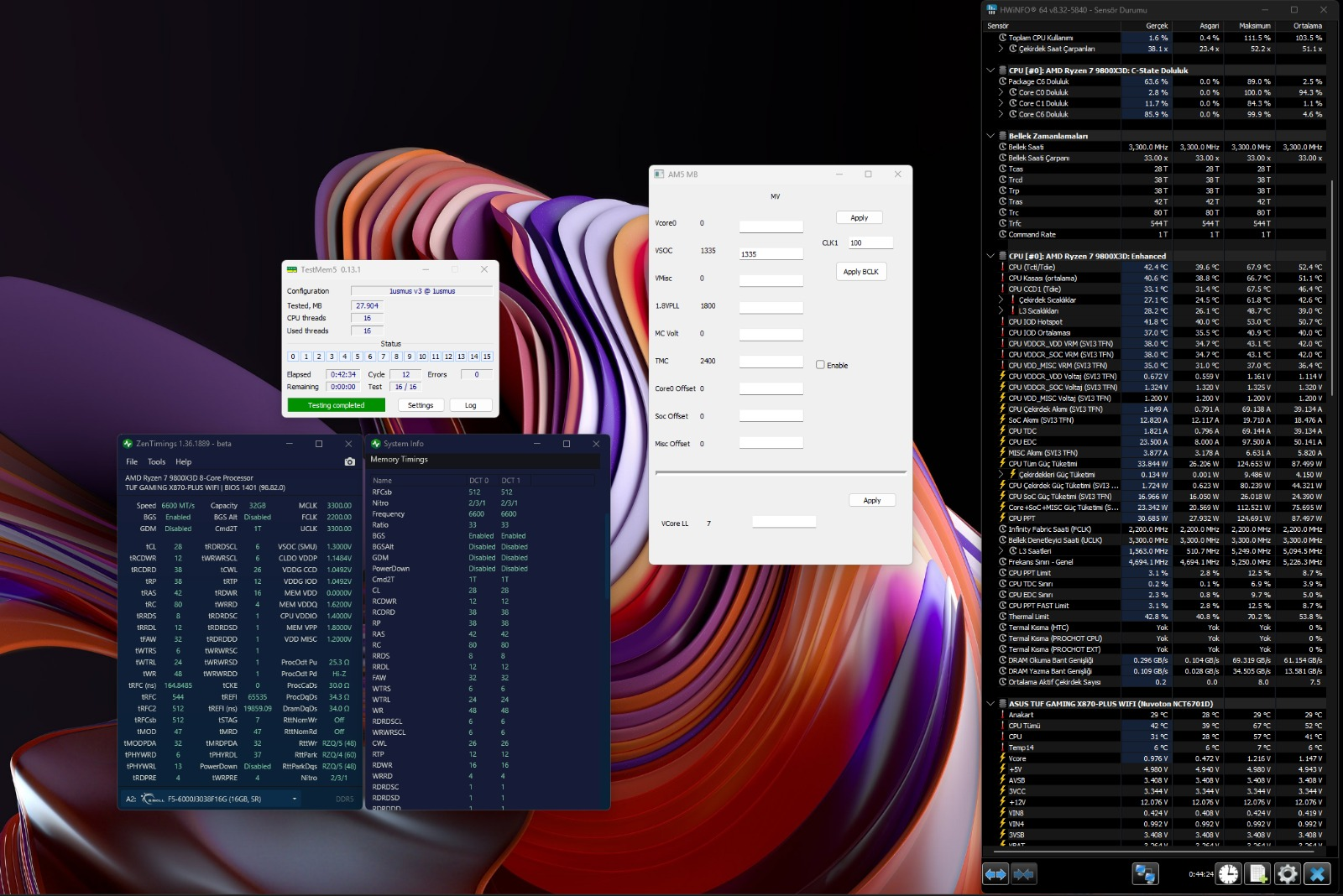Take a screenshot with the ZenTimings camera icon
1343x896 pixels.
[350, 461]
